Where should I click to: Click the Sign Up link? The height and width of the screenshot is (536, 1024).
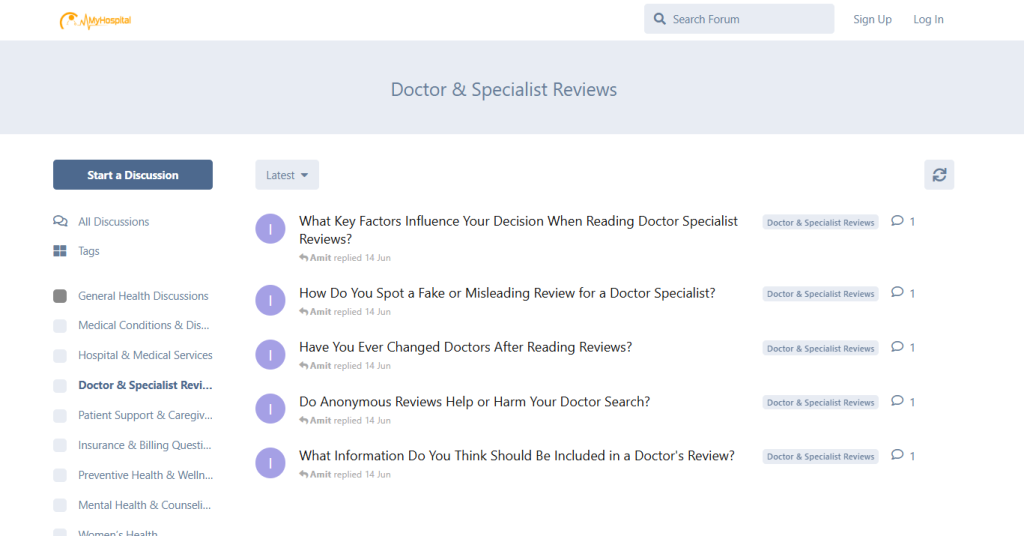click(x=872, y=19)
